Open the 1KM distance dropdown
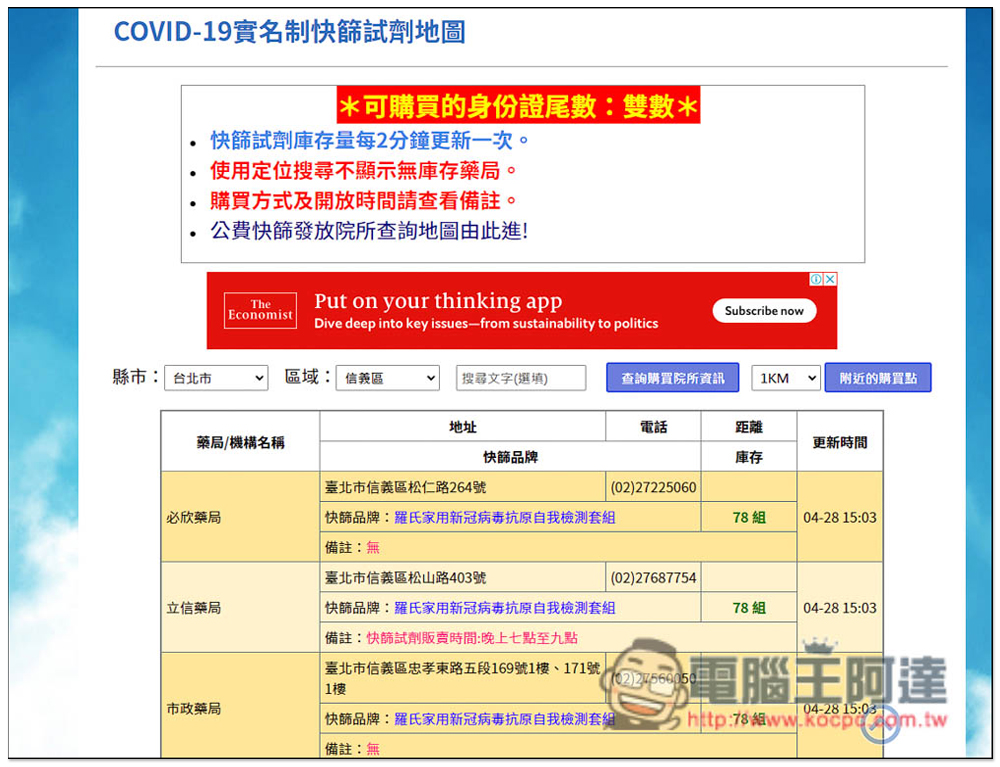The image size is (1000, 767). (x=785, y=378)
